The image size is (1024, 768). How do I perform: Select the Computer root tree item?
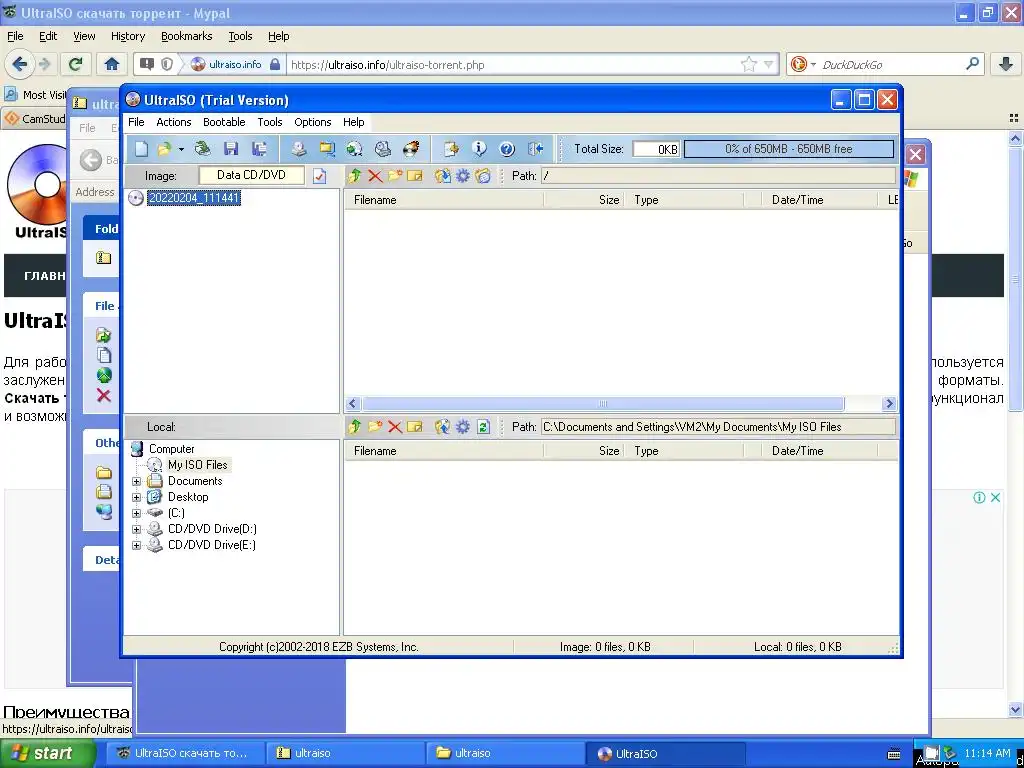[171, 449]
